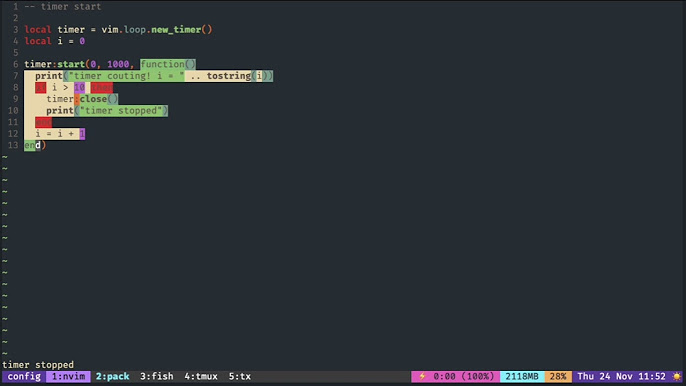Click the 2118MB memory usage segment

pyautogui.click(x=522, y=376)
